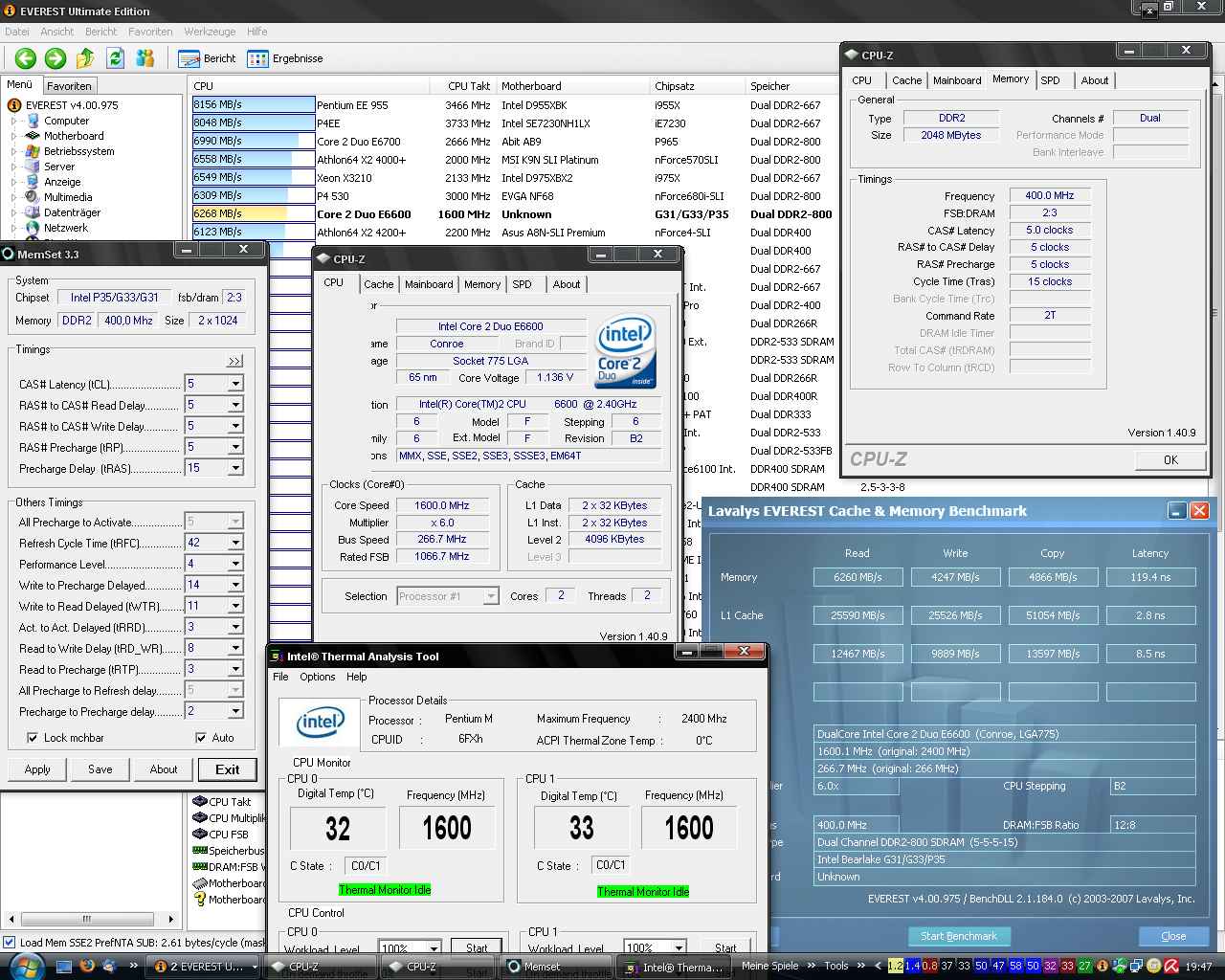Viewport: 1225px width, 980px height.
Task: Click the EVEREST v4.00.975 info icon
Action: pyautogui.click(x=14, y=105)
